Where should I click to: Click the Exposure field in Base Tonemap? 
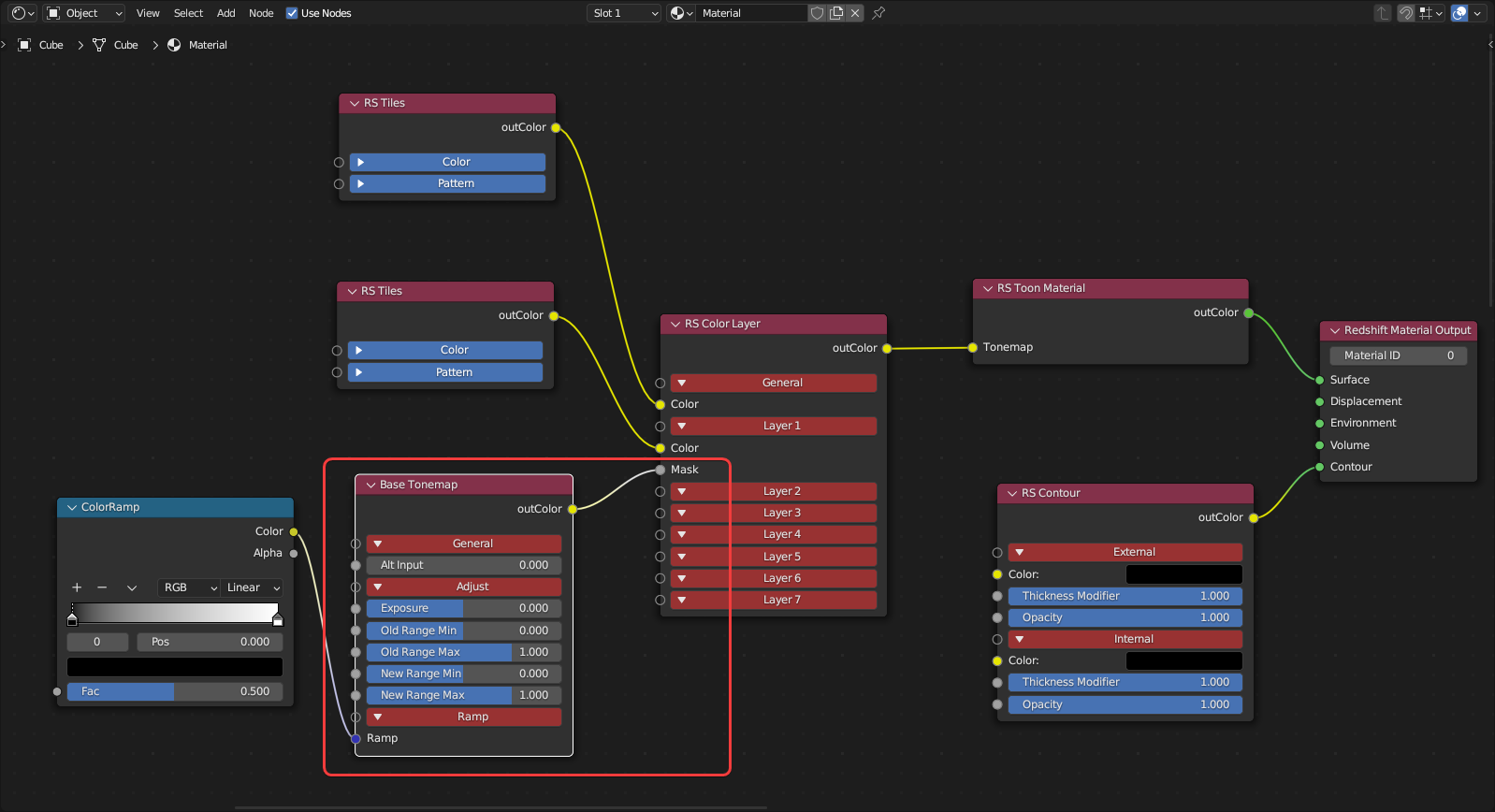coord(464,608)
